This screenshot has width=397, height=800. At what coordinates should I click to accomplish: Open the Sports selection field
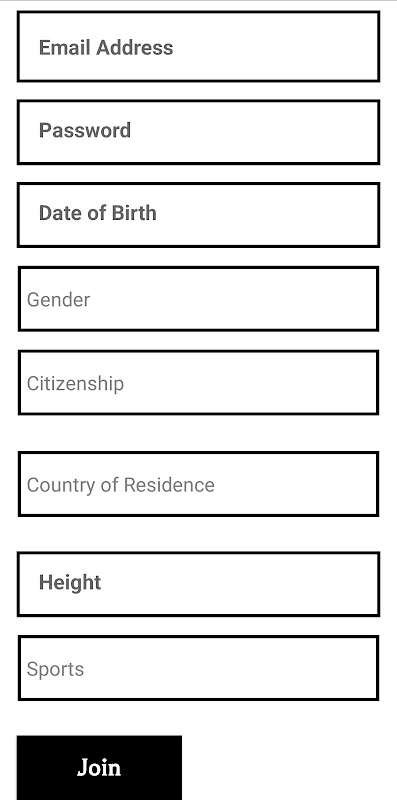coord(198,668)
